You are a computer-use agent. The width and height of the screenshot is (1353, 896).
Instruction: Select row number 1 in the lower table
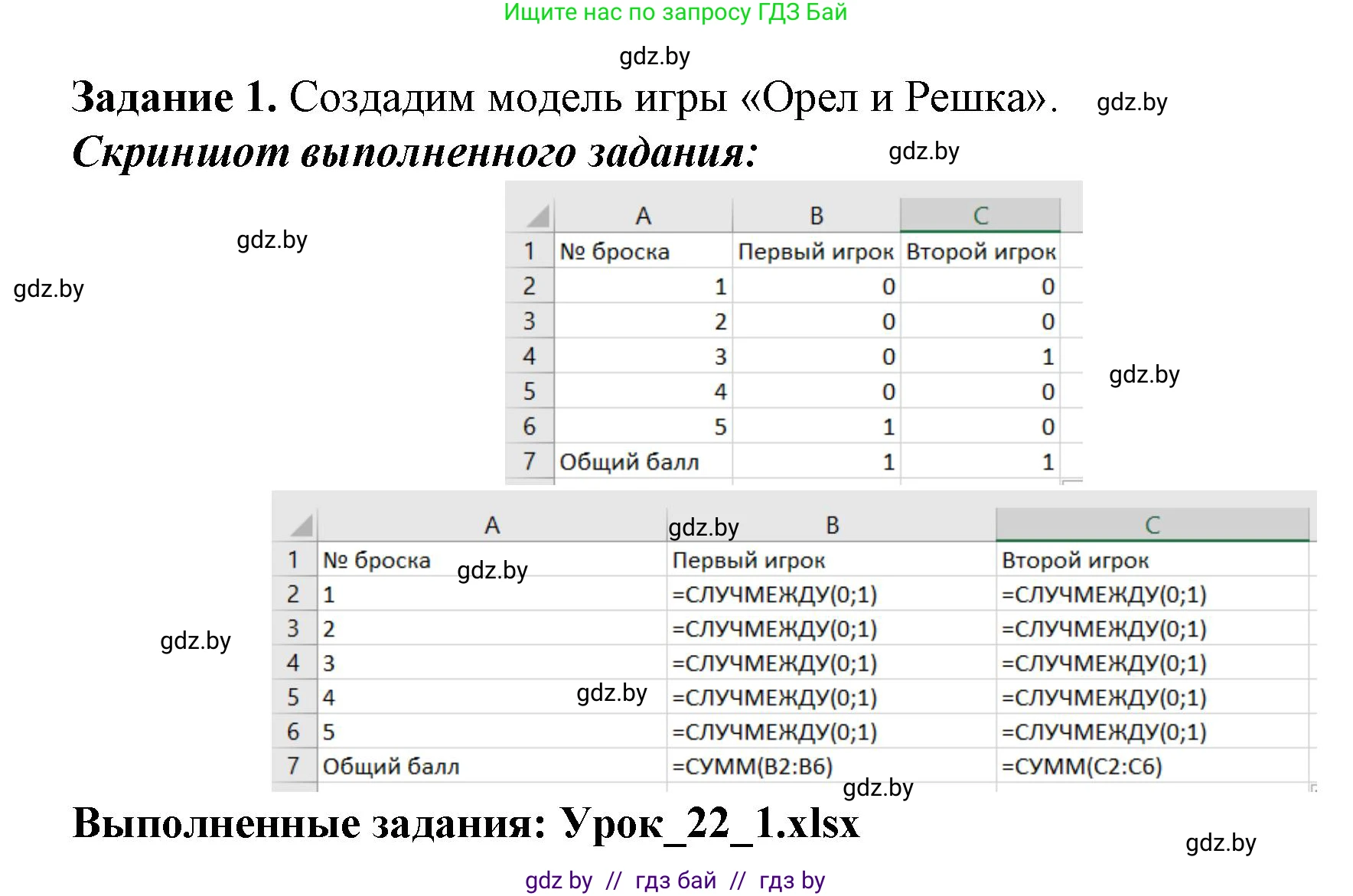tap(295, 559)
